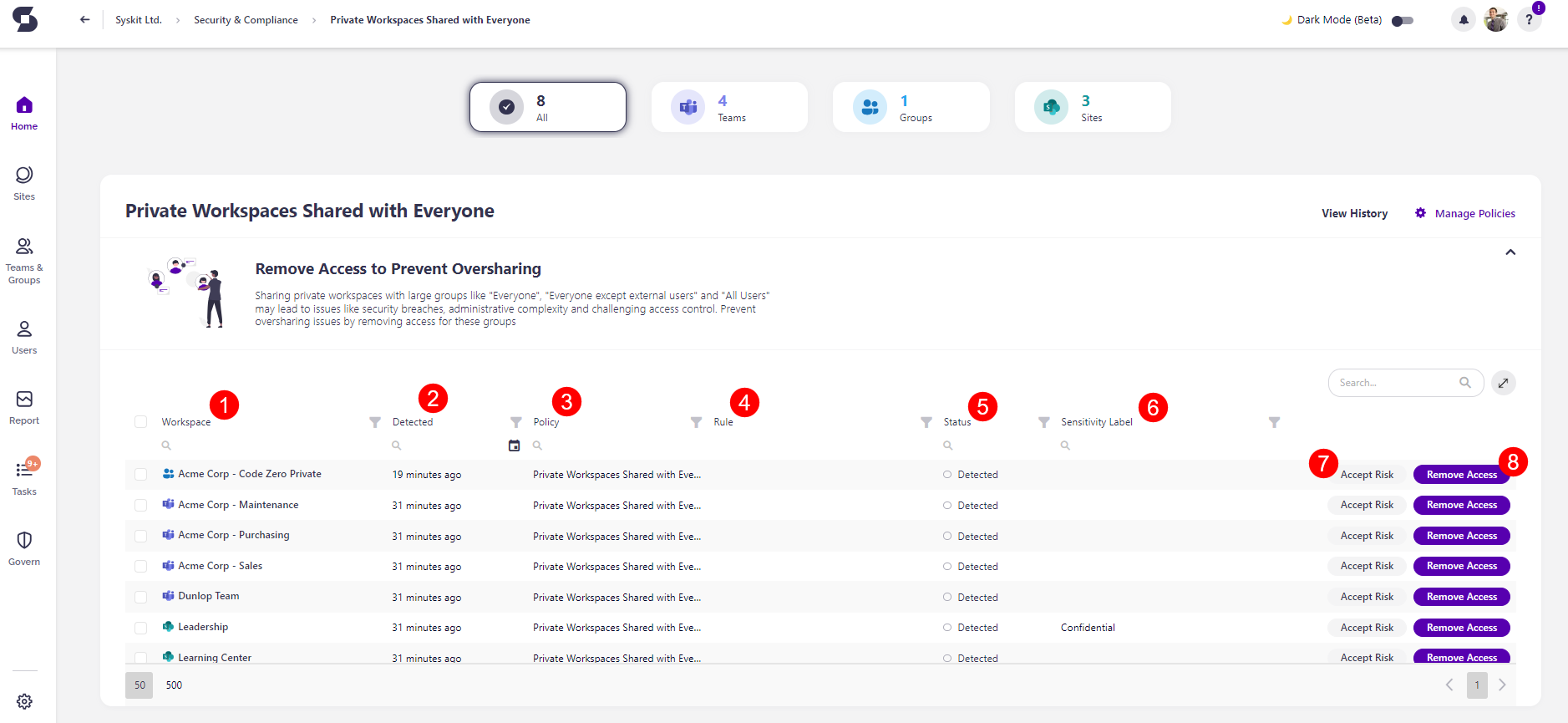Filter the Rule column

[x=926, y=422]
